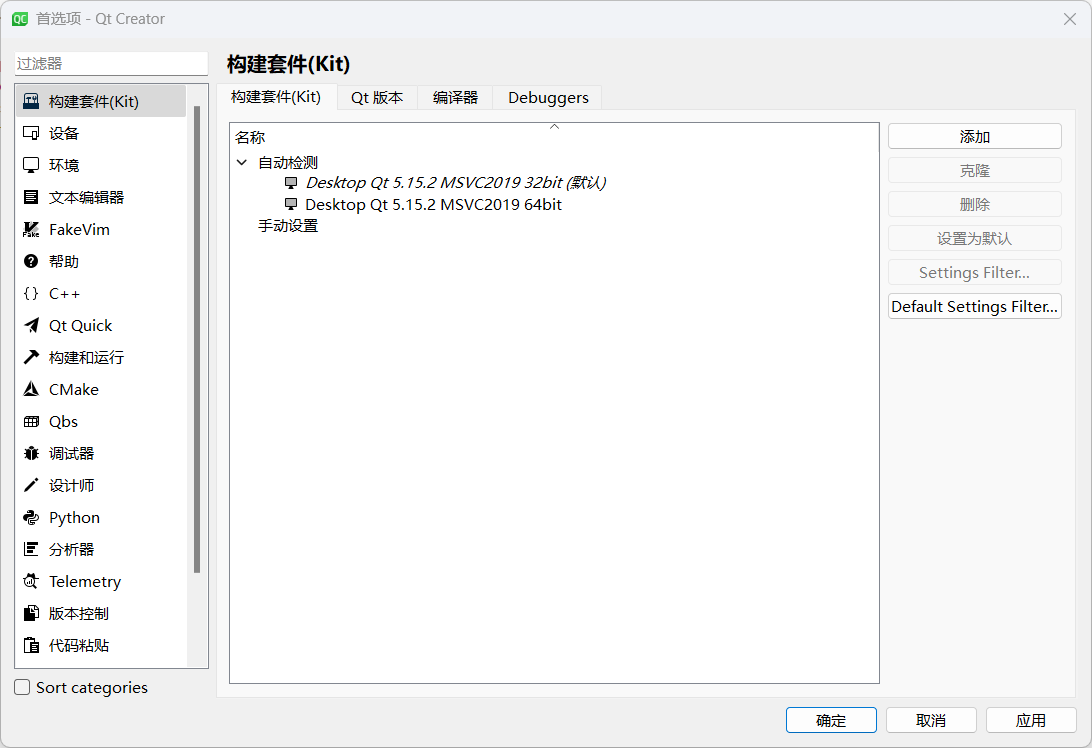Open the 版本控制 version control icon

point(31,614)
